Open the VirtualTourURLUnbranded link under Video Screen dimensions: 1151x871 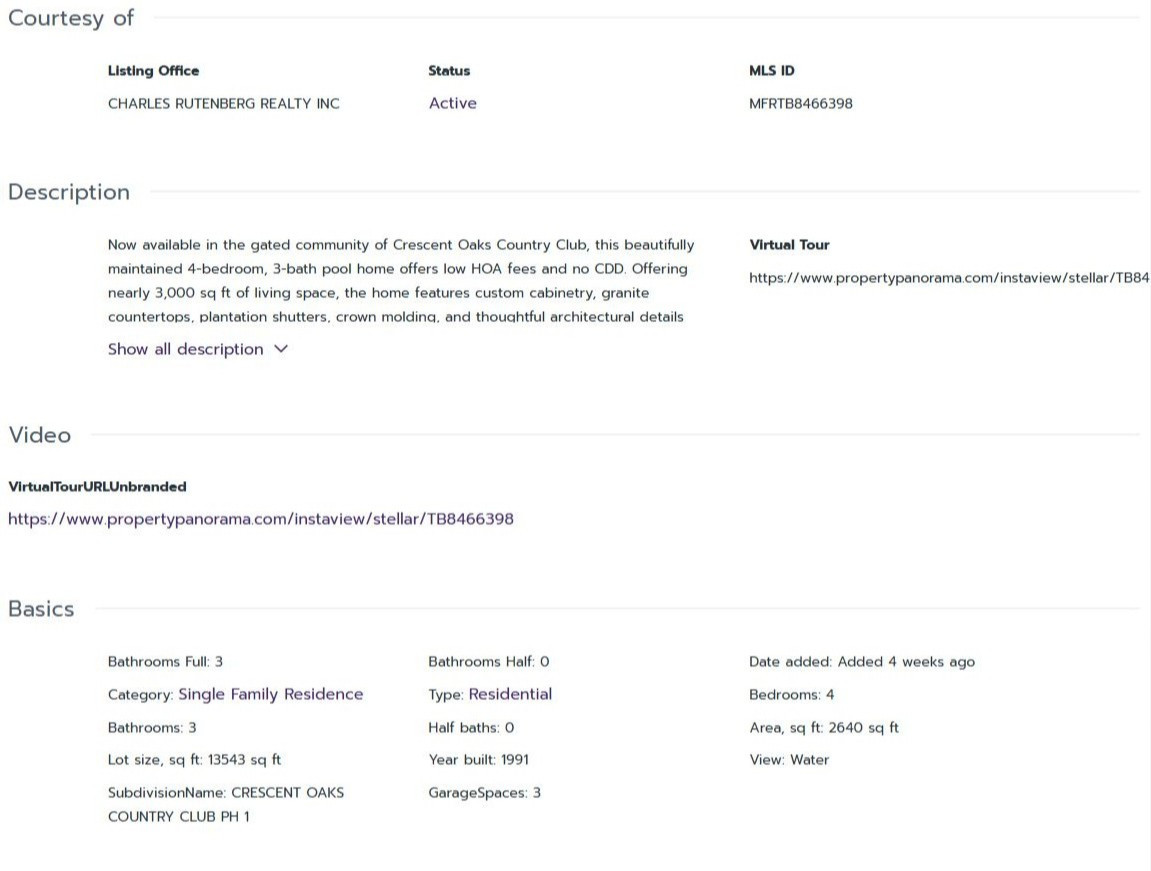(261, 519)
